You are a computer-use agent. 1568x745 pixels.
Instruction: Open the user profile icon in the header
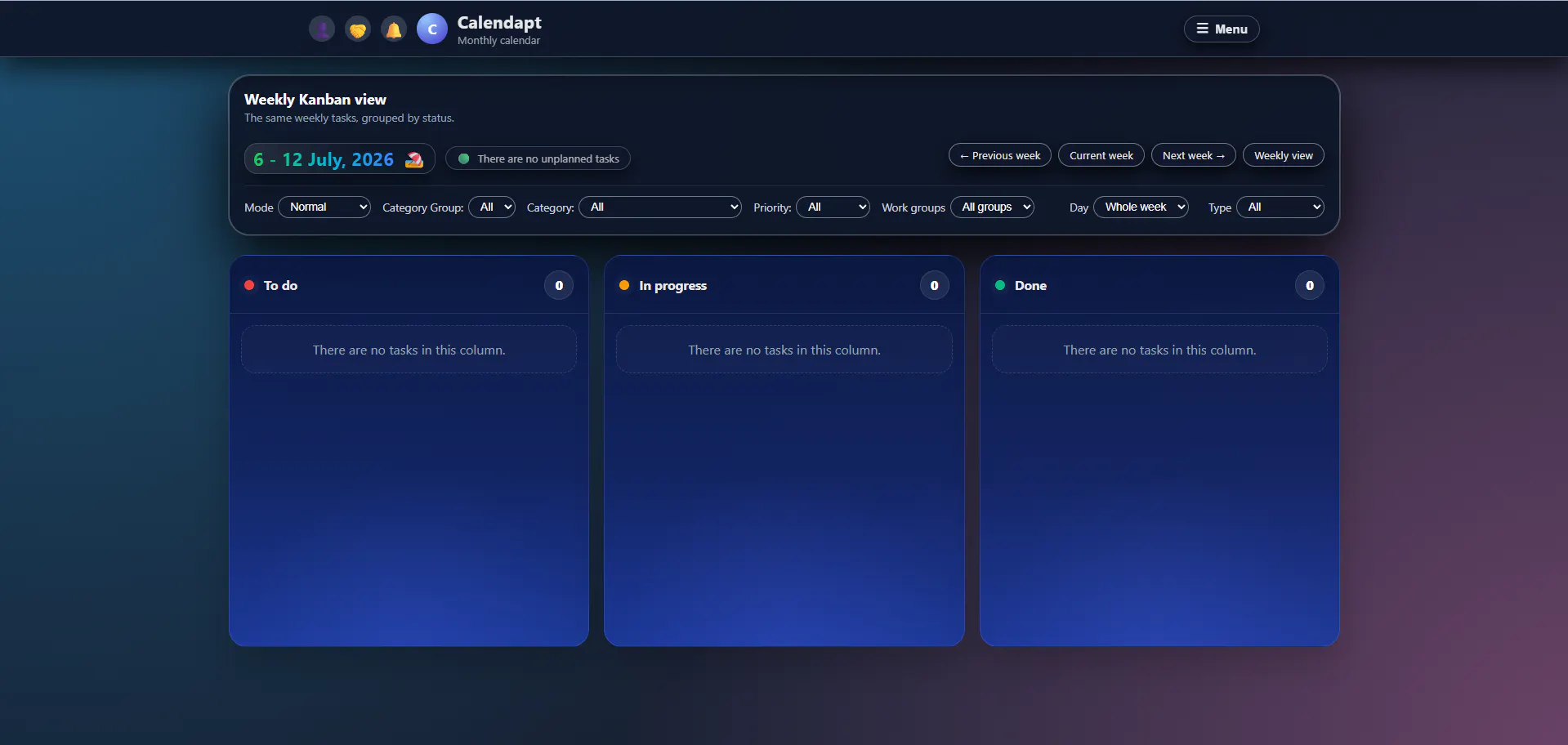tap(322, 29)
